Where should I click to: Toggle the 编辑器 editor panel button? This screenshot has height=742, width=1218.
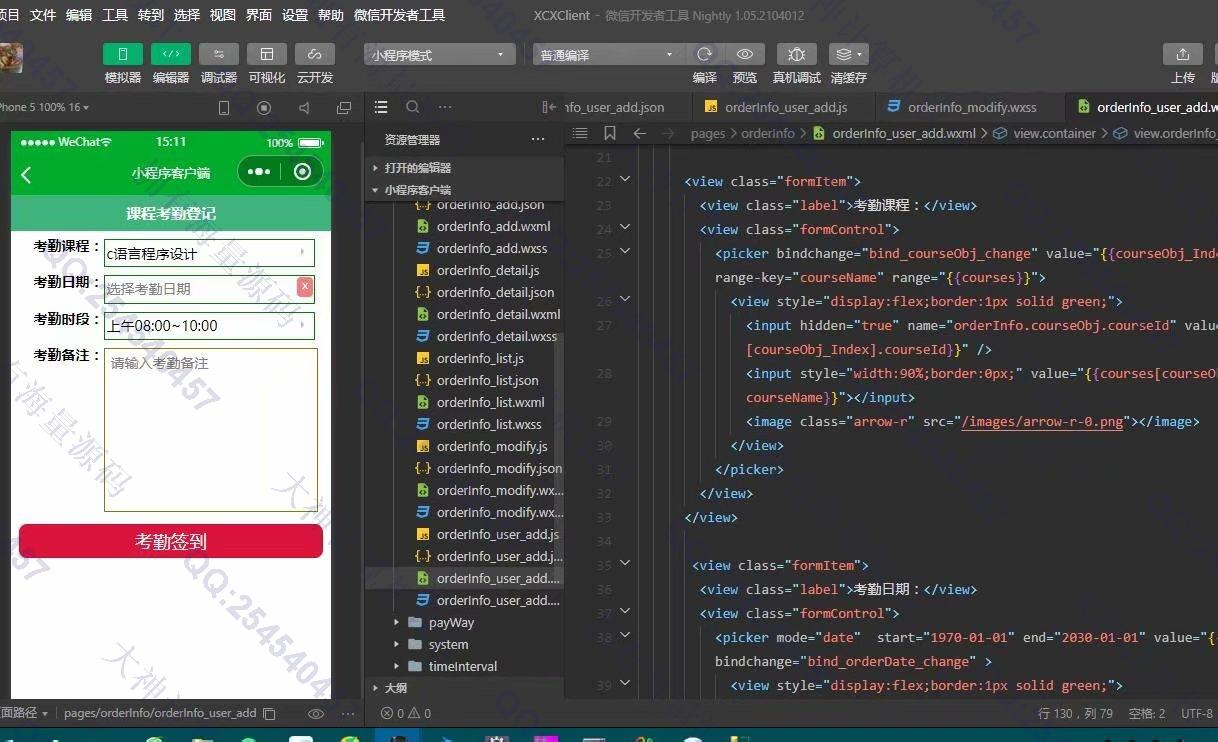click(x=171, y=54)
